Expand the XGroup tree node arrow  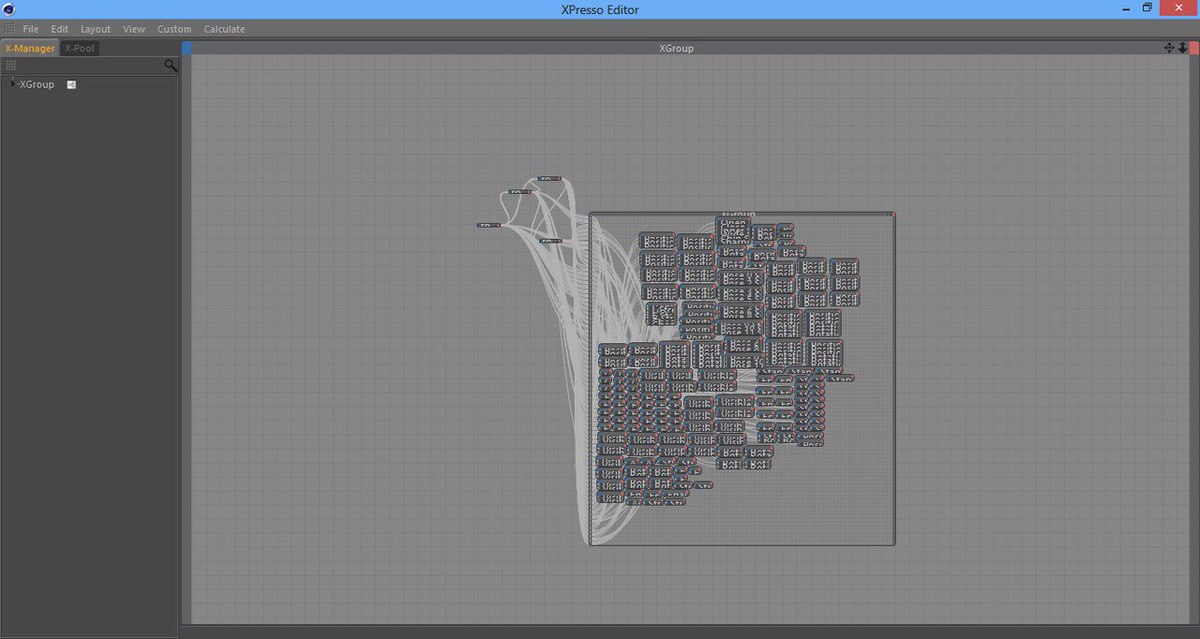coord(12,84)
